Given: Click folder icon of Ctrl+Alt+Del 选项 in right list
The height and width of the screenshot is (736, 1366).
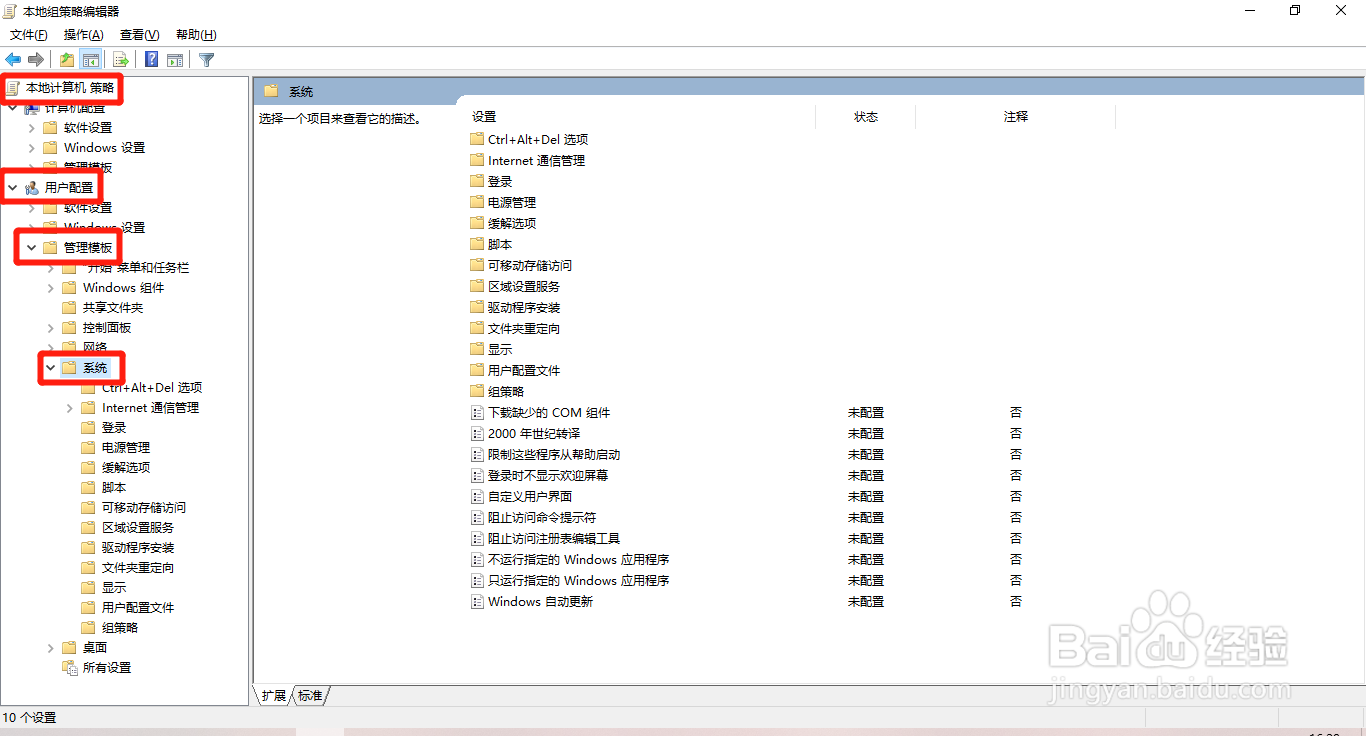Looking at the screenshot, I should pos(477,139).
